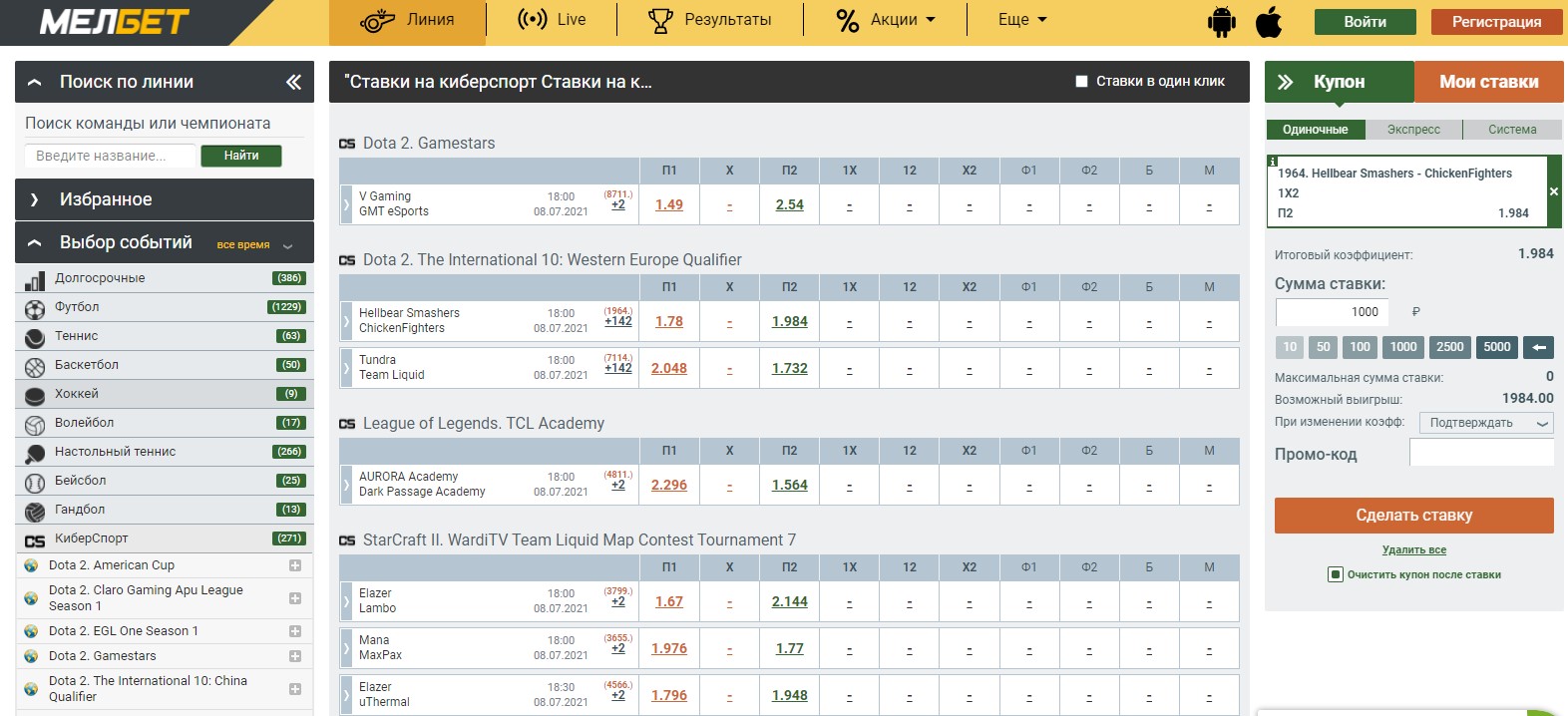This screenshot has width=1568, height=716.
Task: Switch to the Экспресс coupon tab
Action: pos(1412,130)
